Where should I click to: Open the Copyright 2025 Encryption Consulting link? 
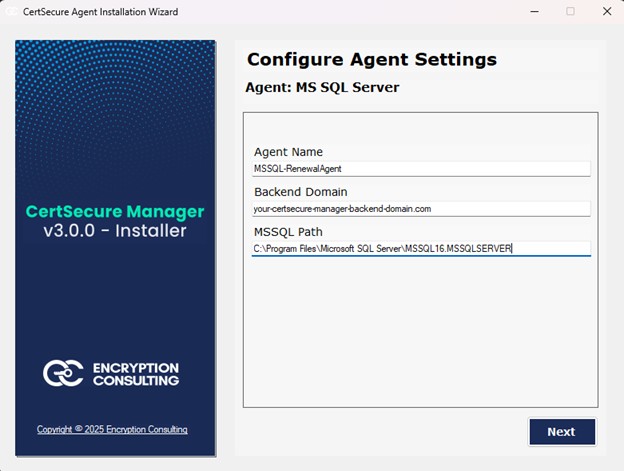tap(112, 429)
